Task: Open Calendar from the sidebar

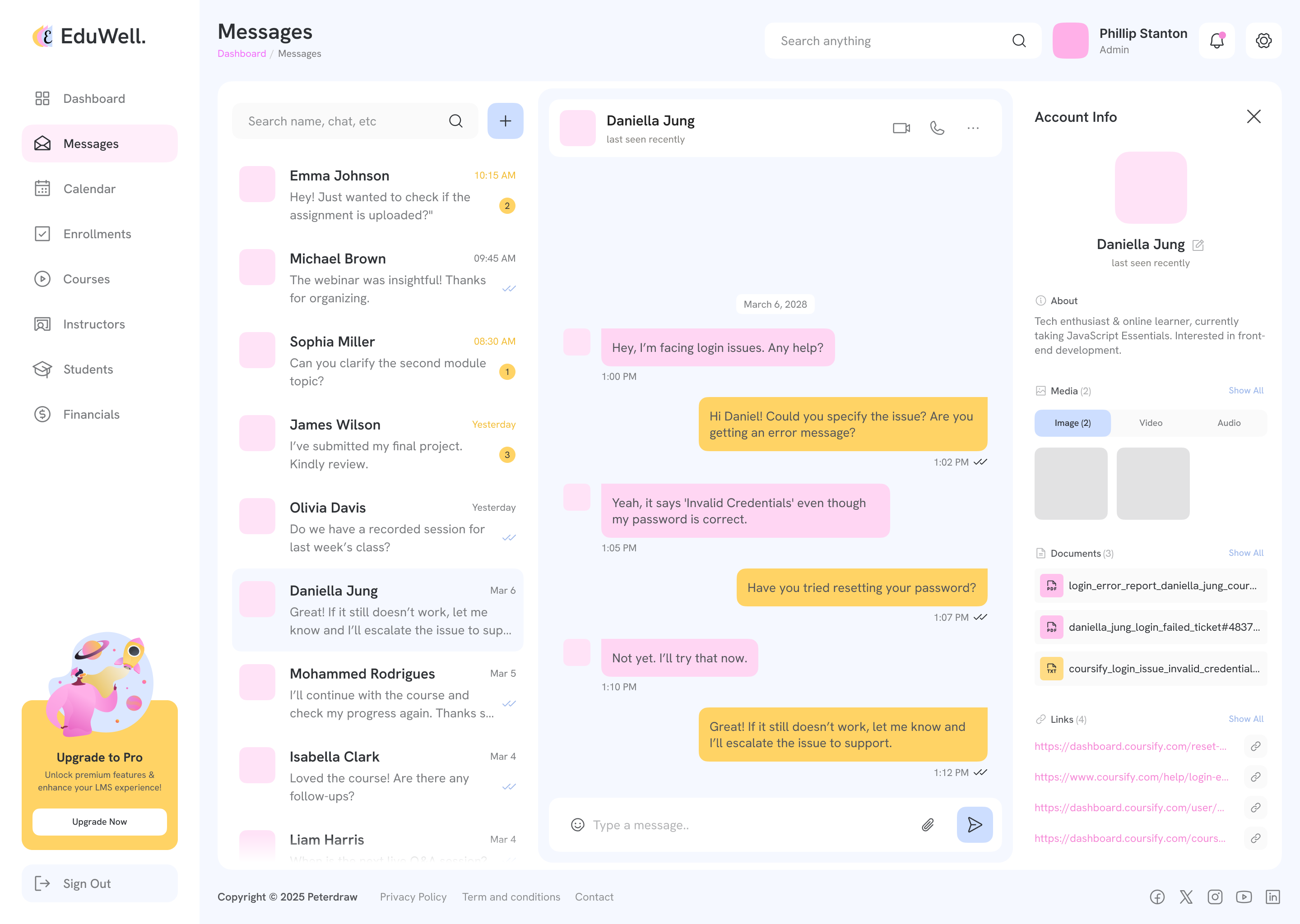Action: 89,189
